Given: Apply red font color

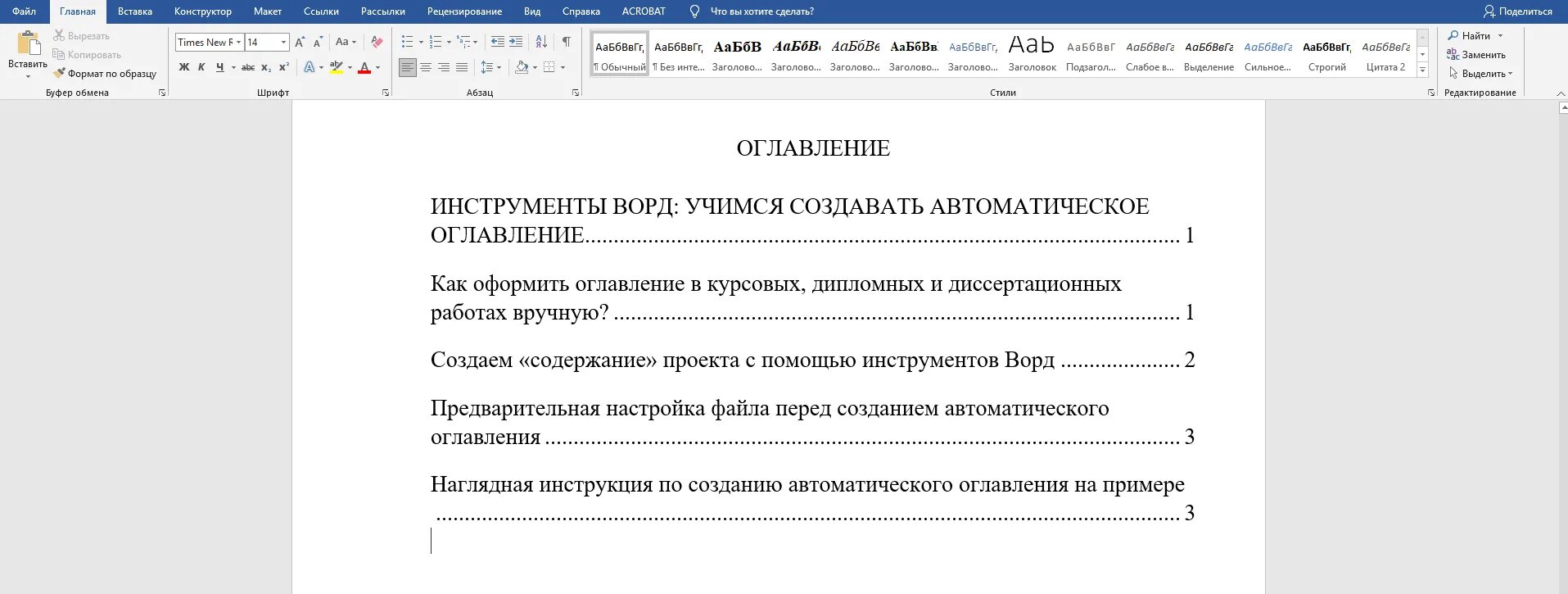Looking at the screenshot, I should coord(364,67).
